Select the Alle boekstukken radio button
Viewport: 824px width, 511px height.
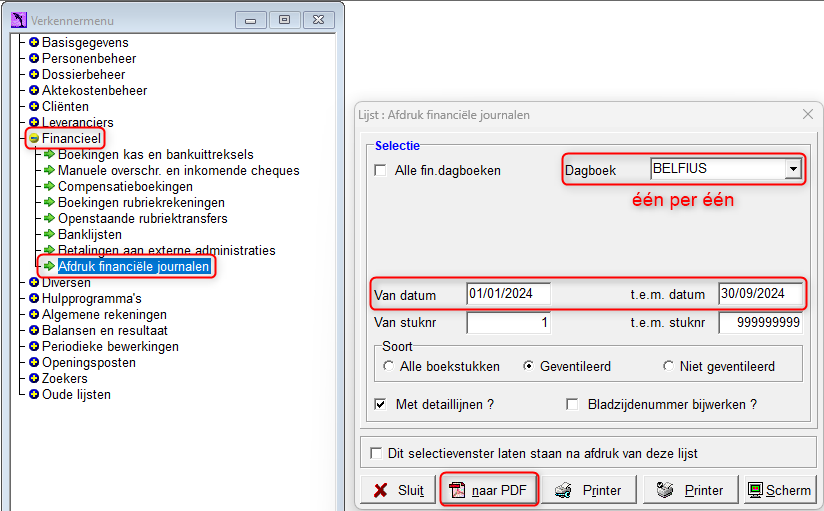pos(388,366)
